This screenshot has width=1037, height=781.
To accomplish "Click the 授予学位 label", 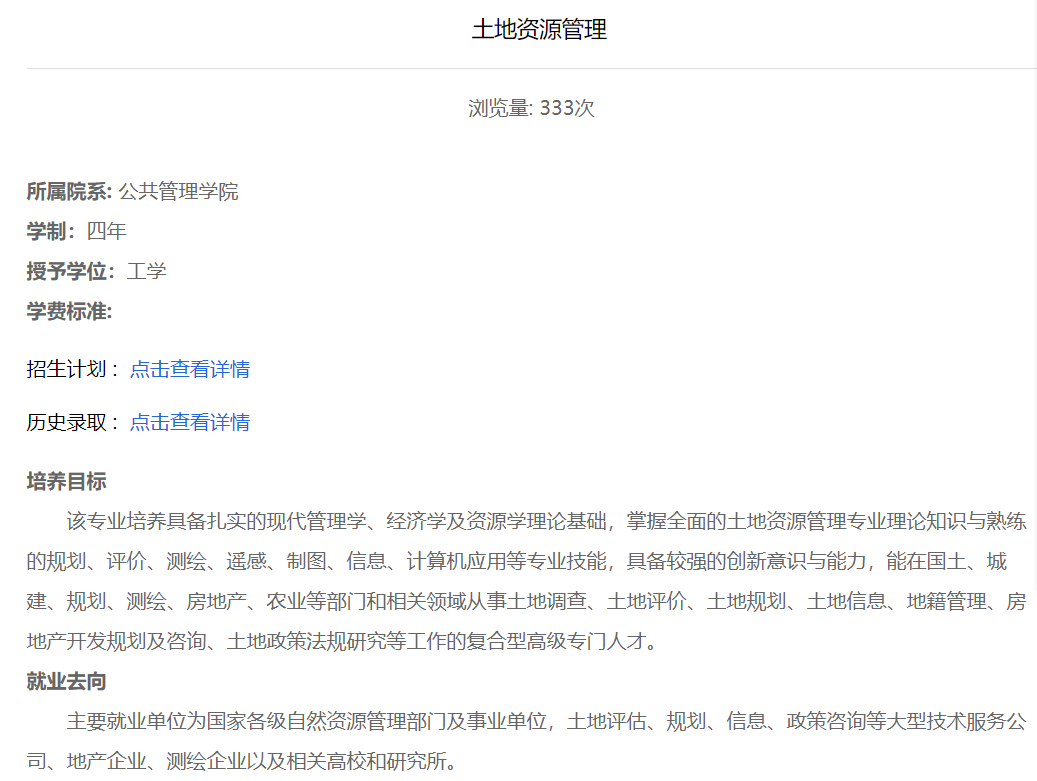I will [x=71, y=271].
